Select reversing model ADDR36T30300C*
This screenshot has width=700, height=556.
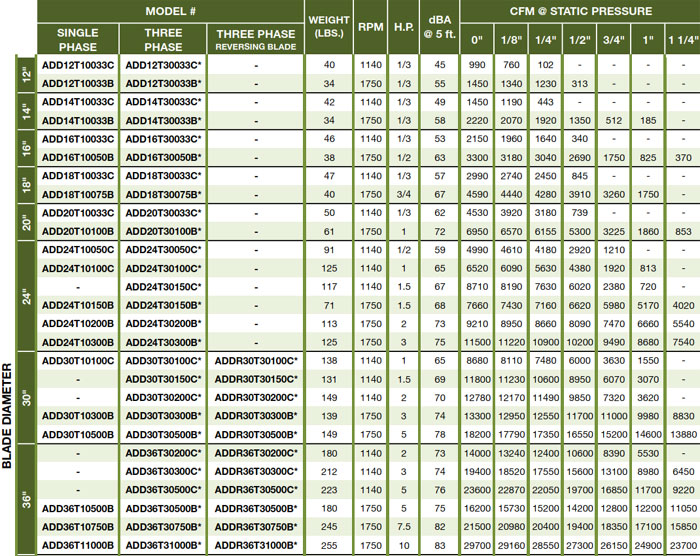(x=256, y=472)
